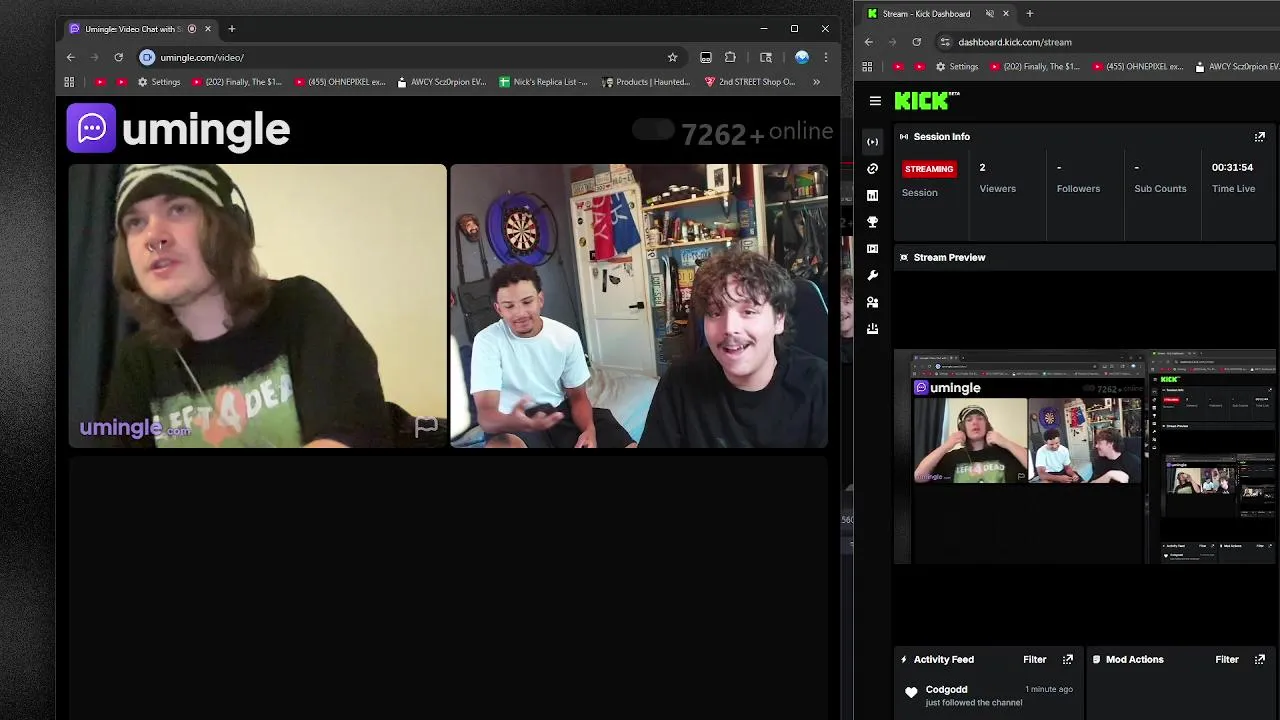Show more bookmarks via the double chevron
Screen dimensions: 1280x720
coord(816,82)
